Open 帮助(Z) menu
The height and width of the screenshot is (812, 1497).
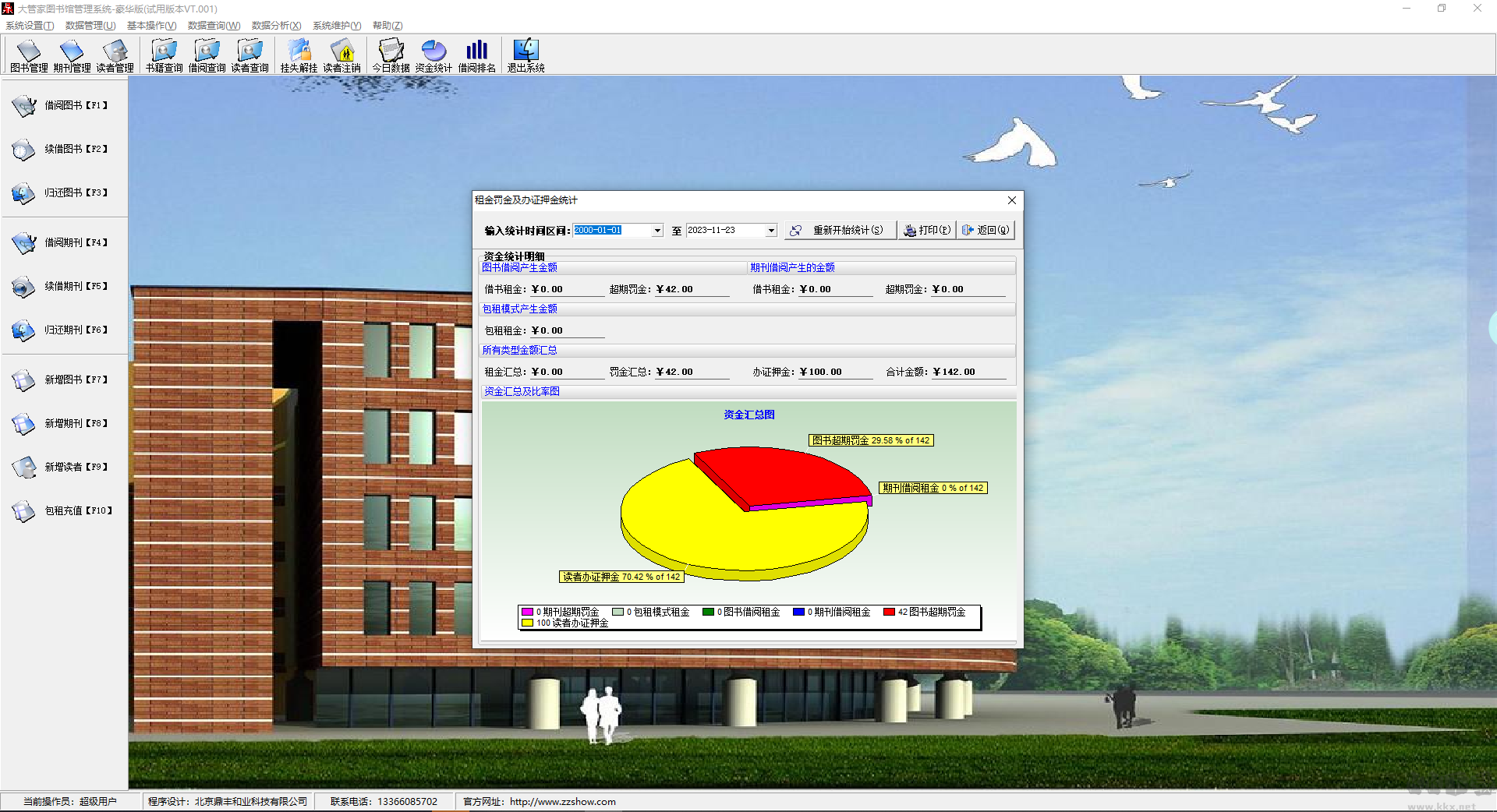(388, 26)
